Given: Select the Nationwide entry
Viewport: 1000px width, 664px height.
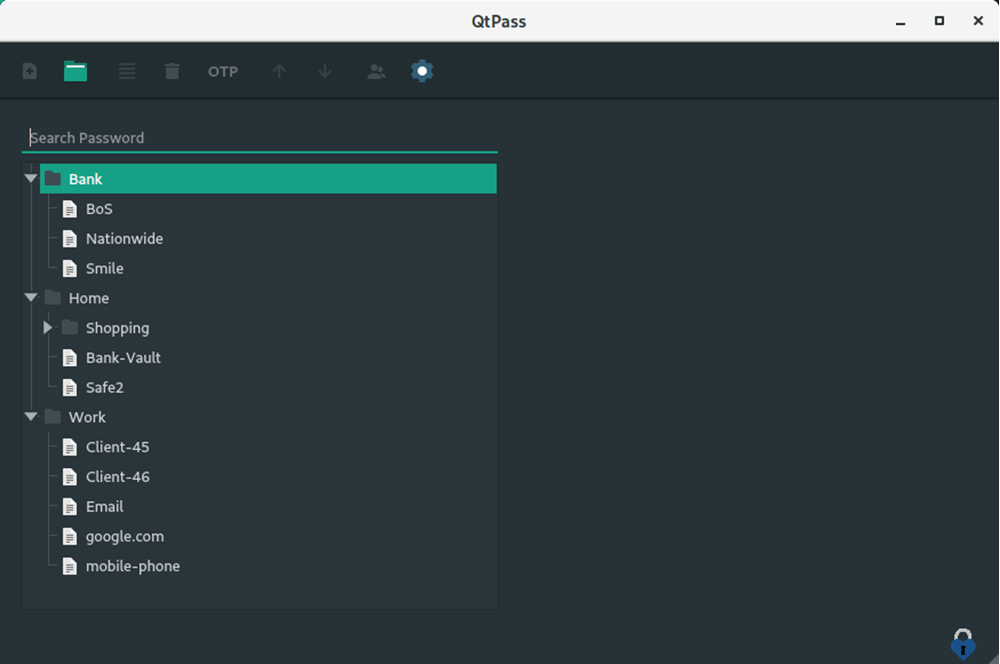Looking at the screenshot, I should (x=124, y=239).
